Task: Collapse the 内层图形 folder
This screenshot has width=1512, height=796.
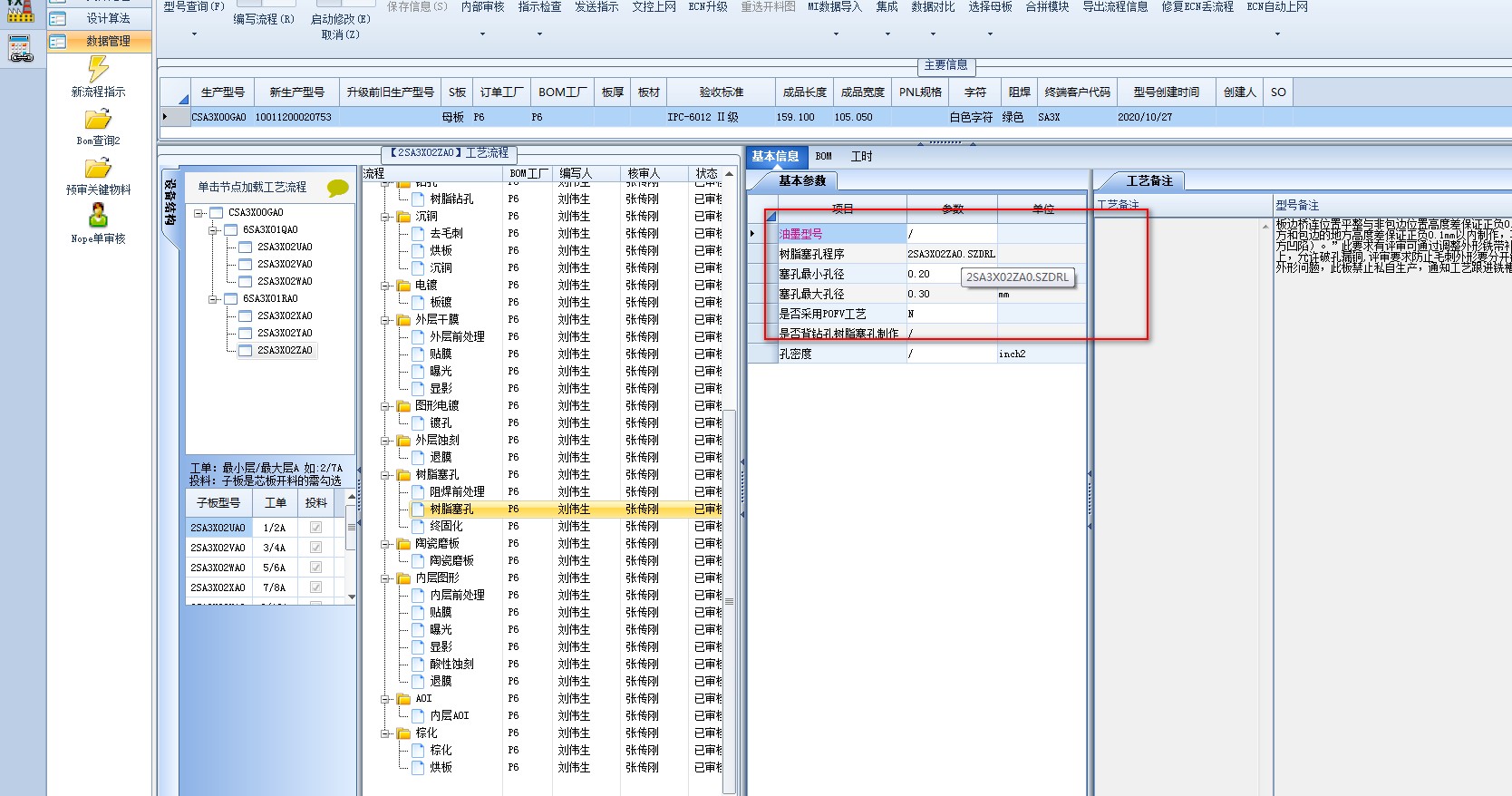Action: point(386,578)
